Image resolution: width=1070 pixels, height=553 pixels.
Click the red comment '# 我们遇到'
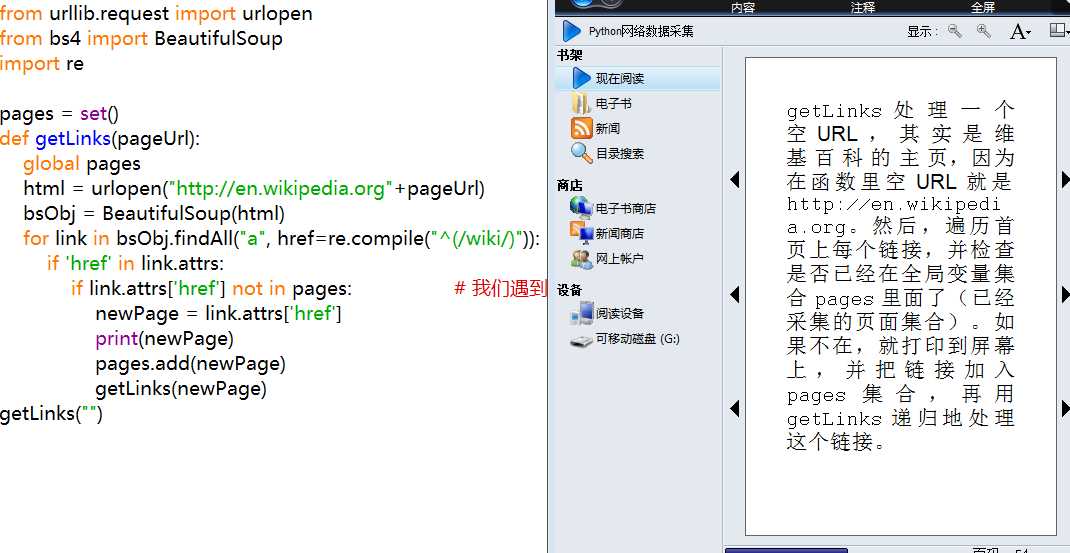[x=500, y=289]
